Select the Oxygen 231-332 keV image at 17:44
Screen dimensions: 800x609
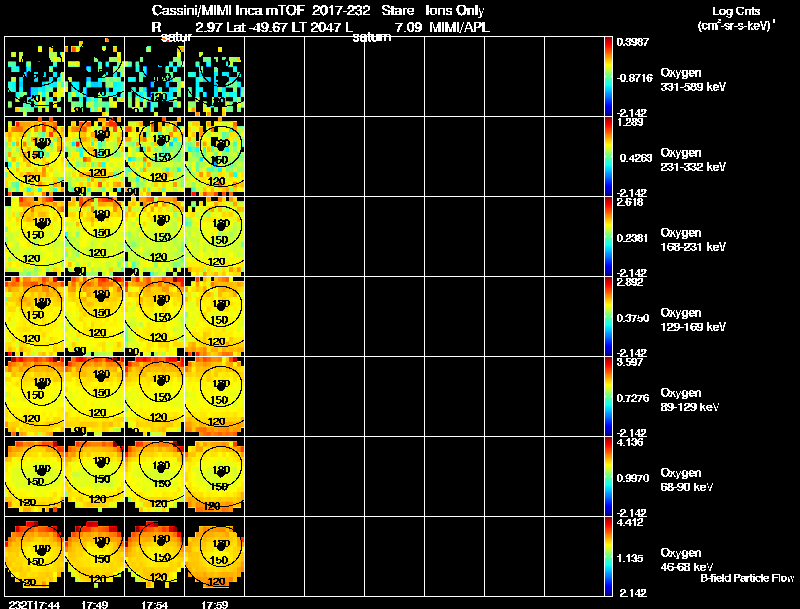click(35, 157)
